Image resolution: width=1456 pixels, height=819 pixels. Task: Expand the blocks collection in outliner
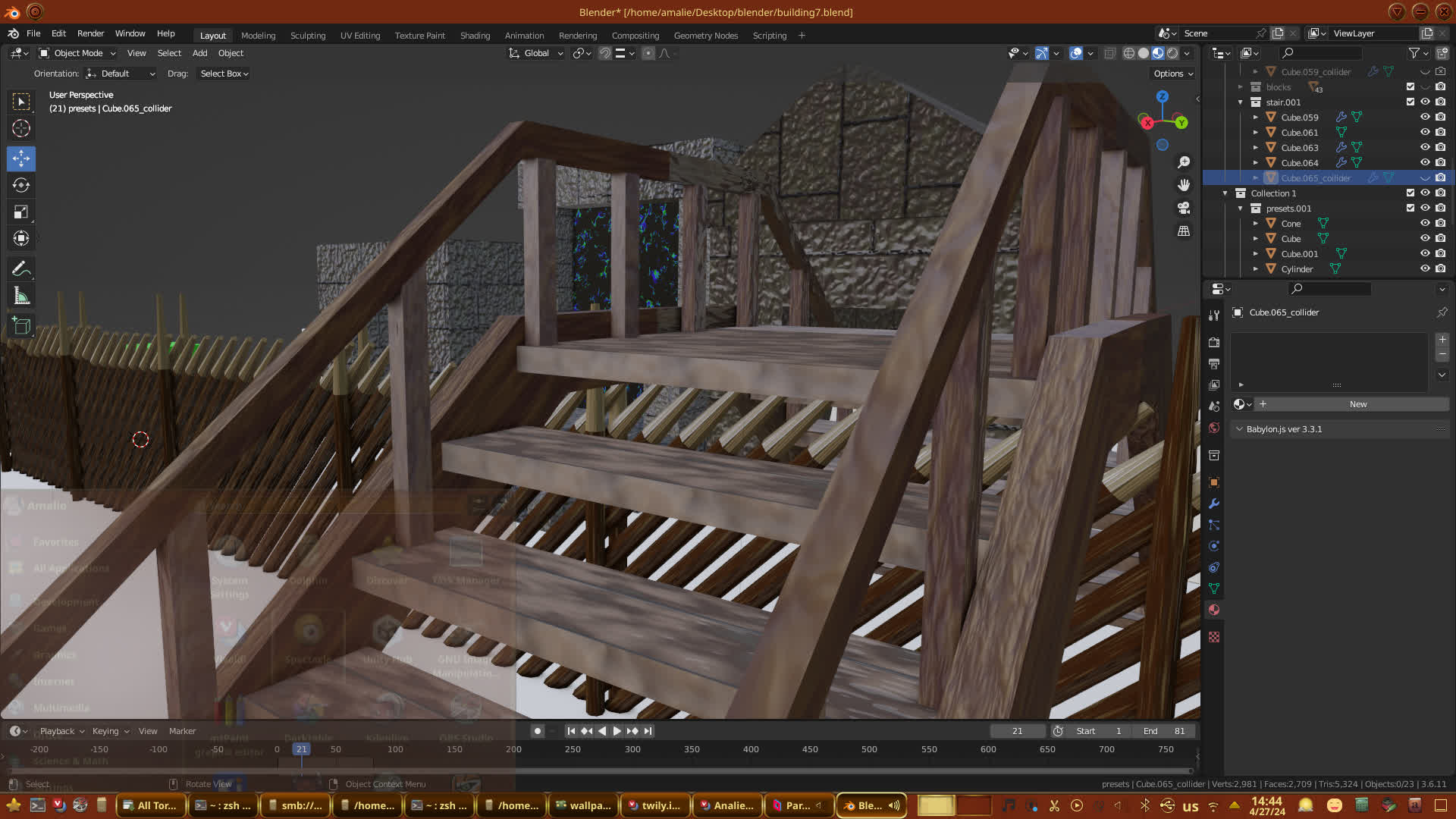pyautogui.click(x=1241, y=87)
